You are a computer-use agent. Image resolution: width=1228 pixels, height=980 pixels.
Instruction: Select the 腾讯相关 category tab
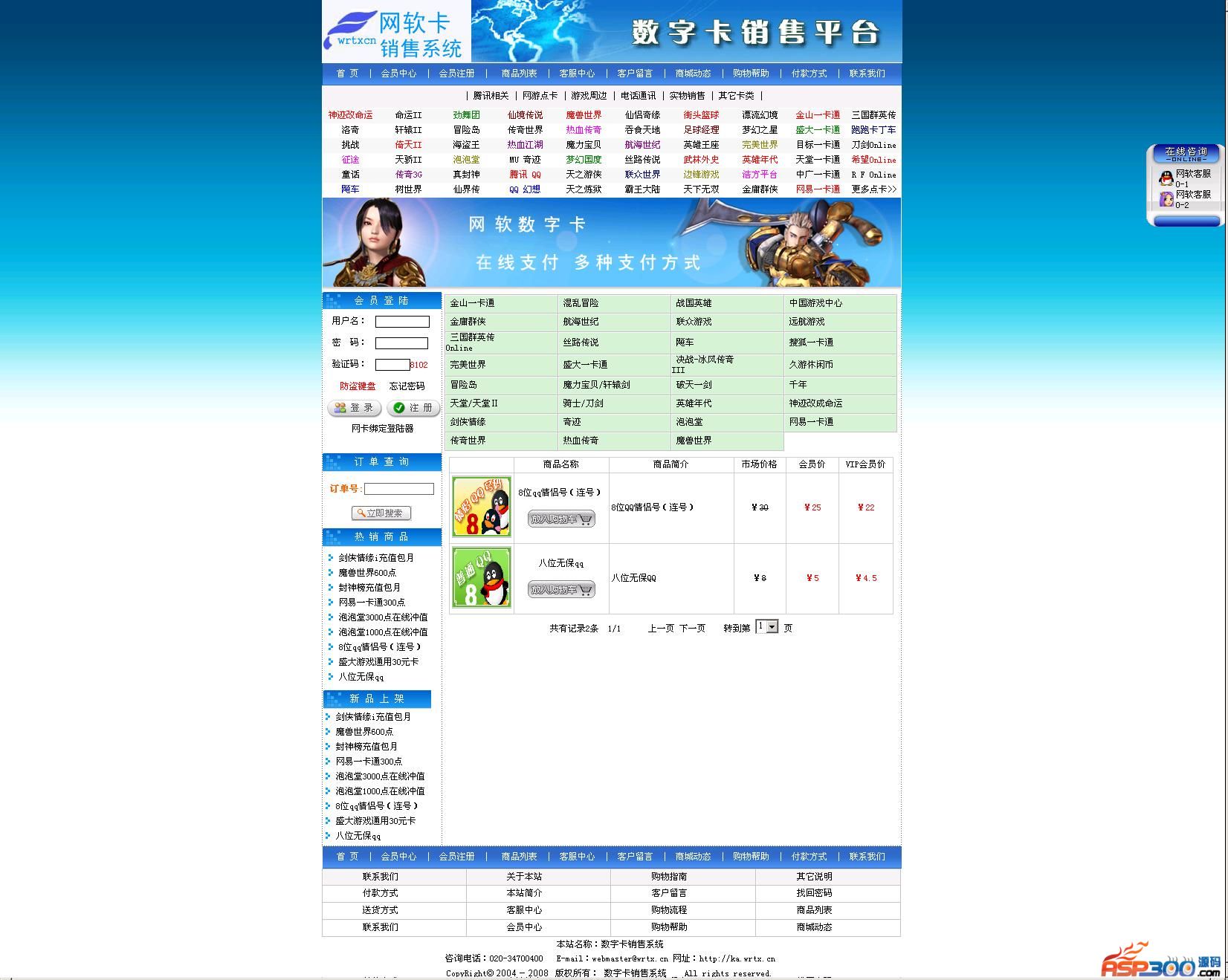coord(491,96)
